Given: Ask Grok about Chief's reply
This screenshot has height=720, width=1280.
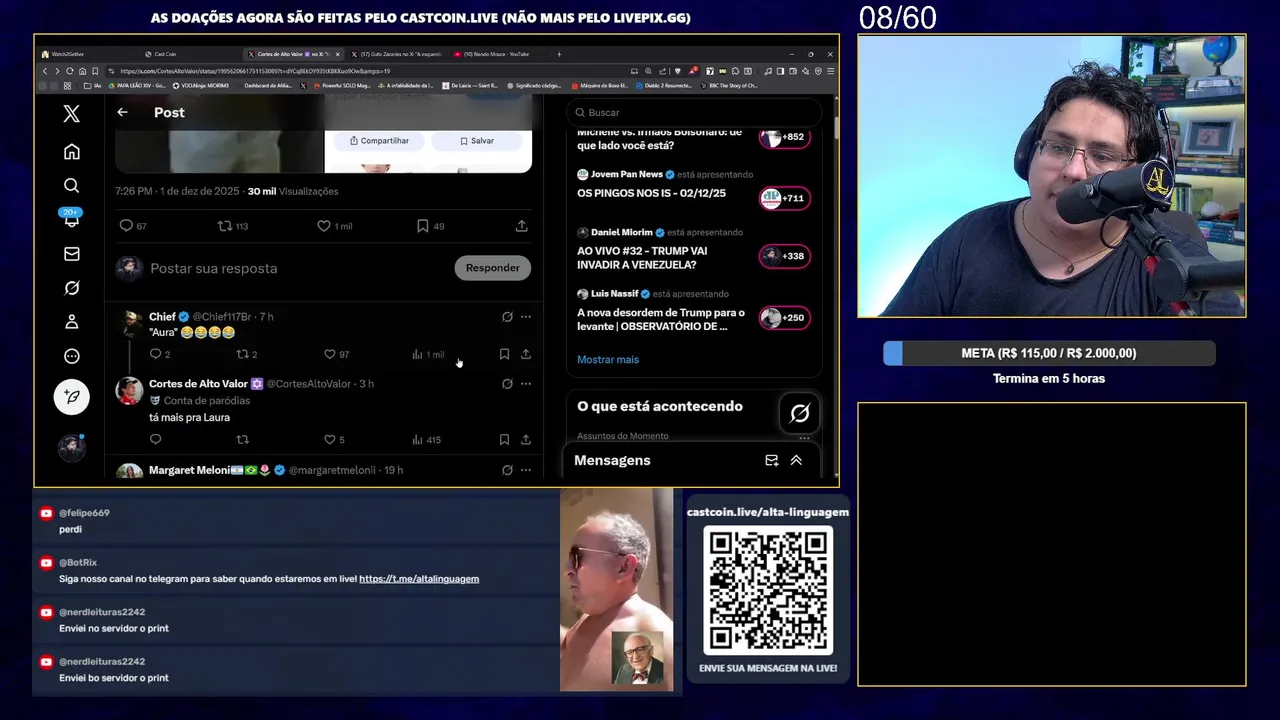Looking at the screenshot, I should point(507,317).
